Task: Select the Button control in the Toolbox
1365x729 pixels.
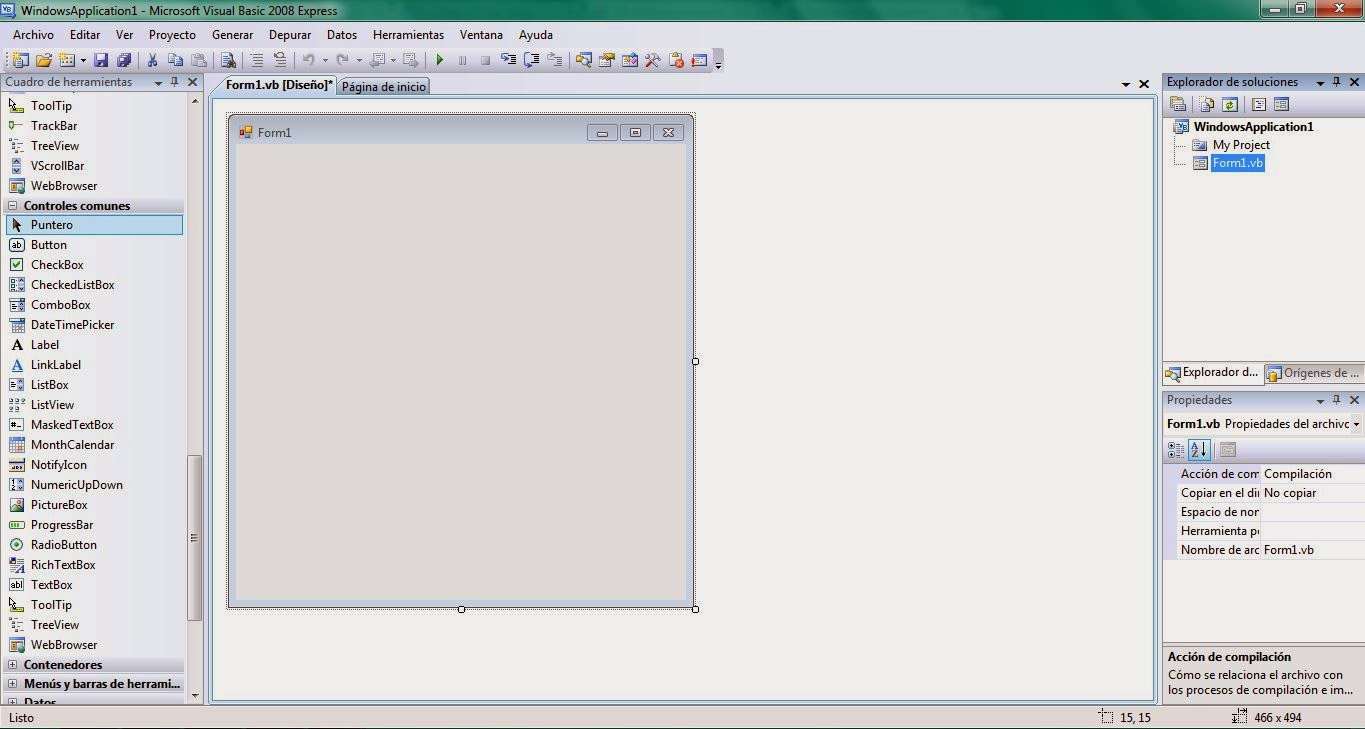Action: [48, 244]
